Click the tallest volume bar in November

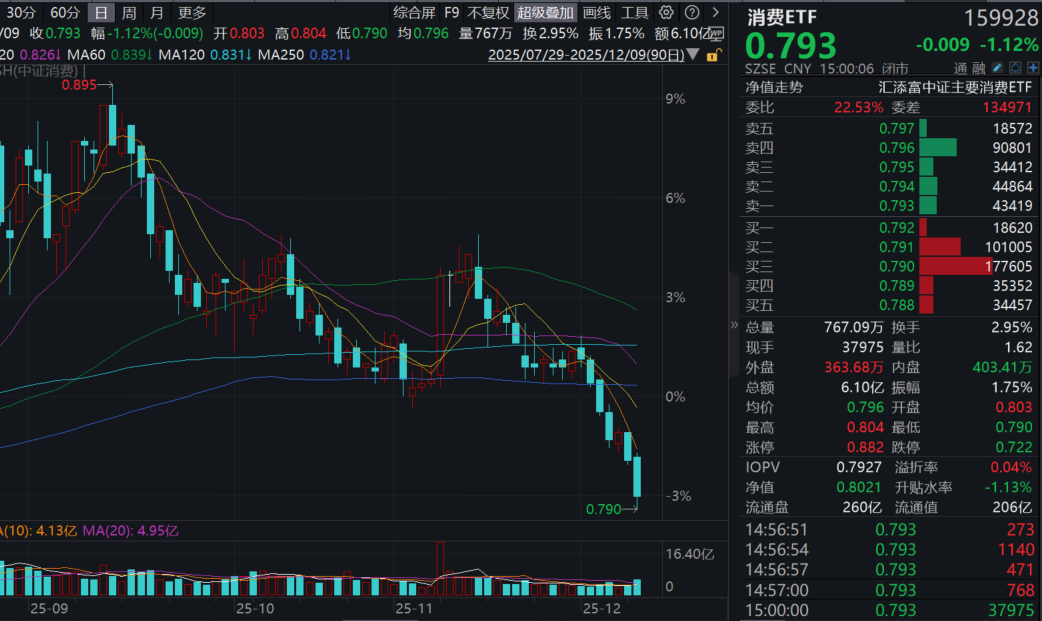(x=440, y=568)
